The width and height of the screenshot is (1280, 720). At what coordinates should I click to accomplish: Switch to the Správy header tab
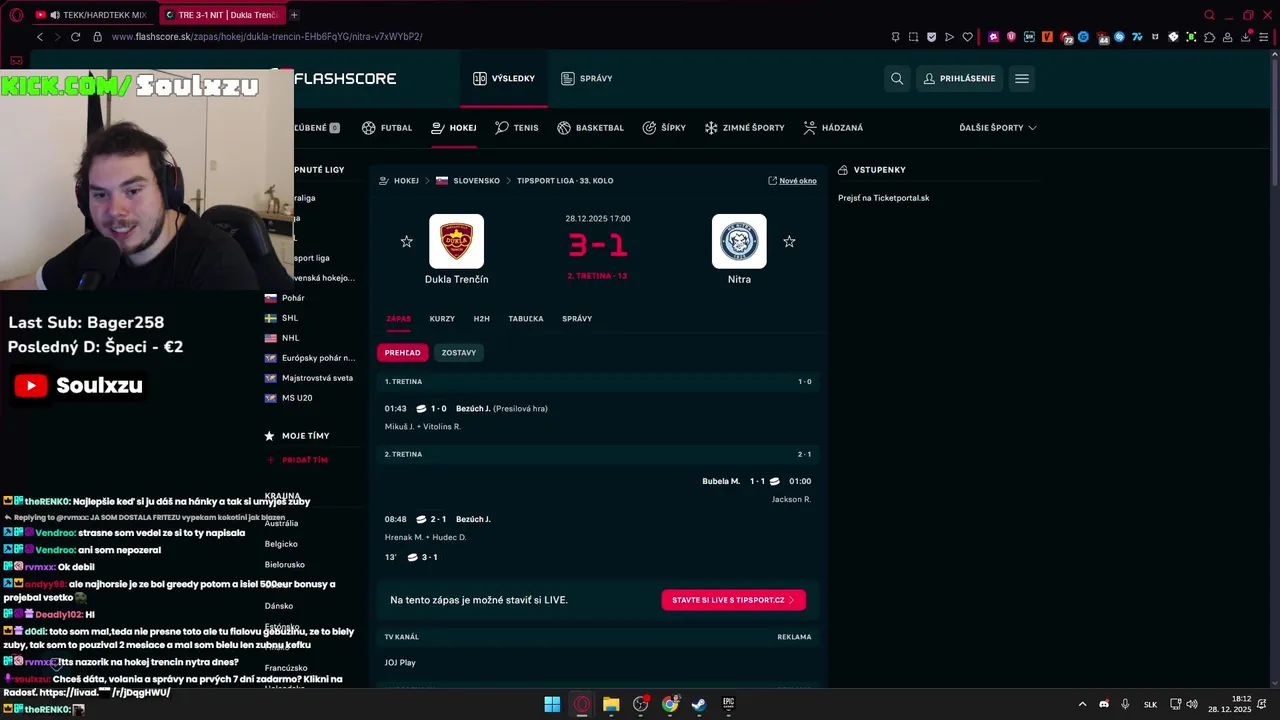tap(587, 78)
